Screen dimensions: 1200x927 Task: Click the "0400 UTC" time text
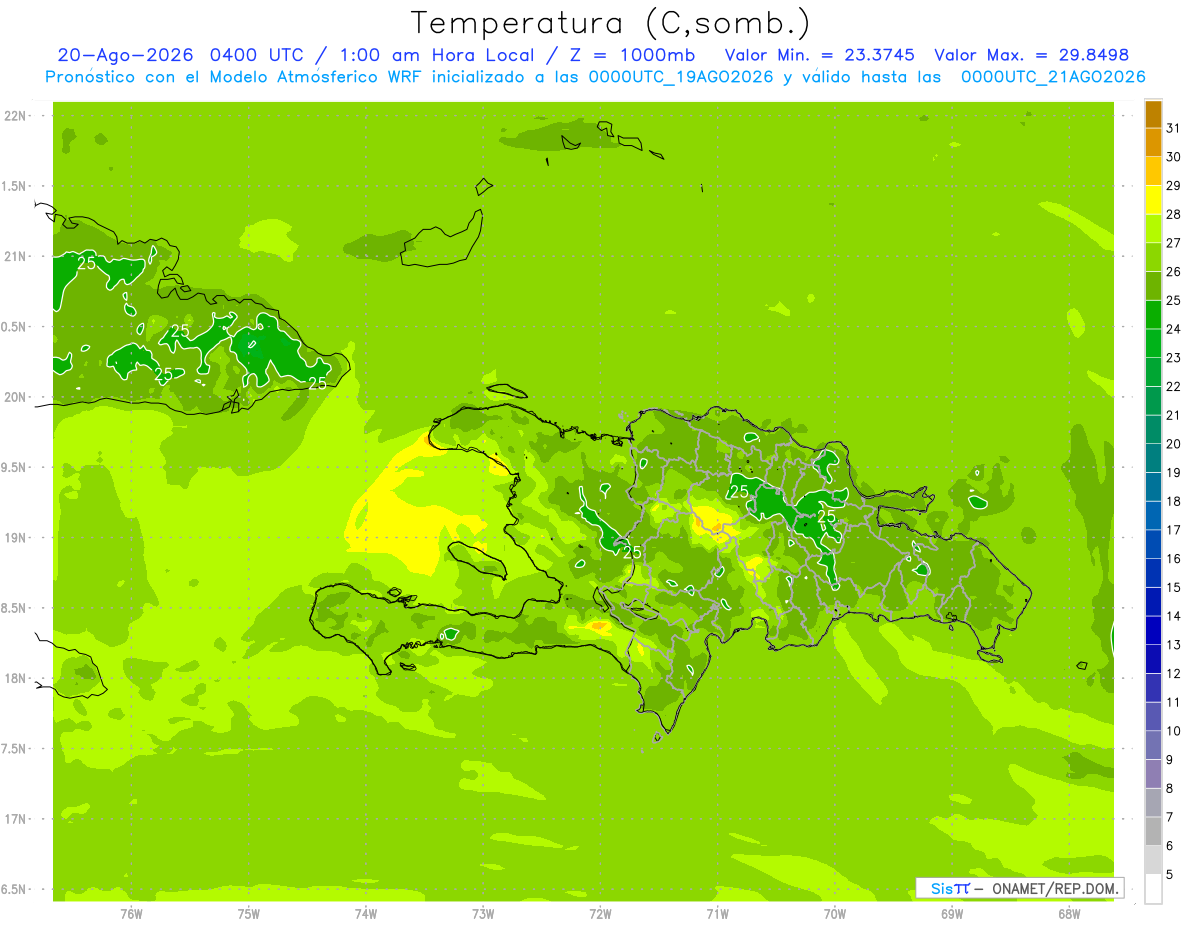[257, 55]
